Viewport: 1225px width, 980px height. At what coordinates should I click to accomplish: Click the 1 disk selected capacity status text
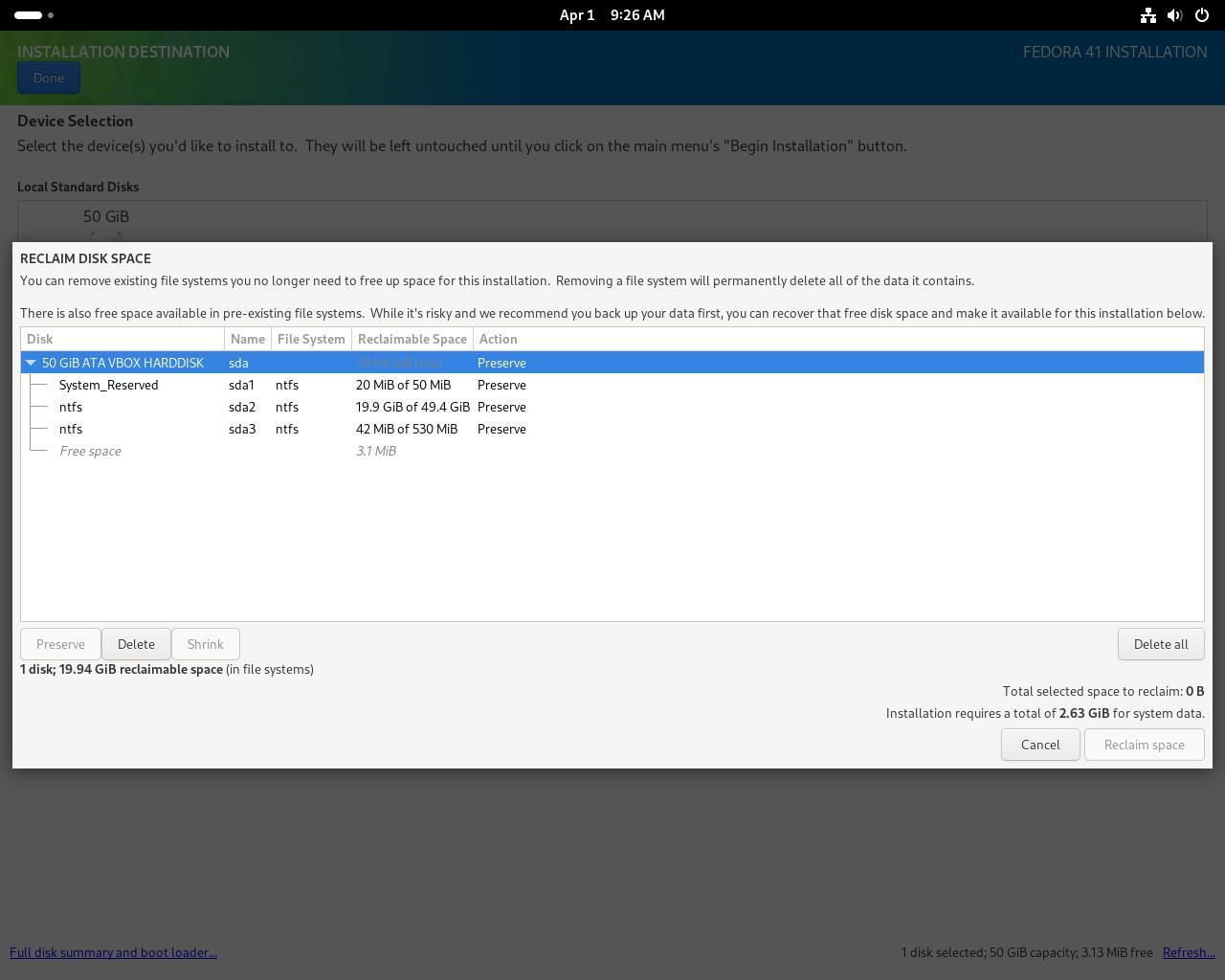(1027, 952)
